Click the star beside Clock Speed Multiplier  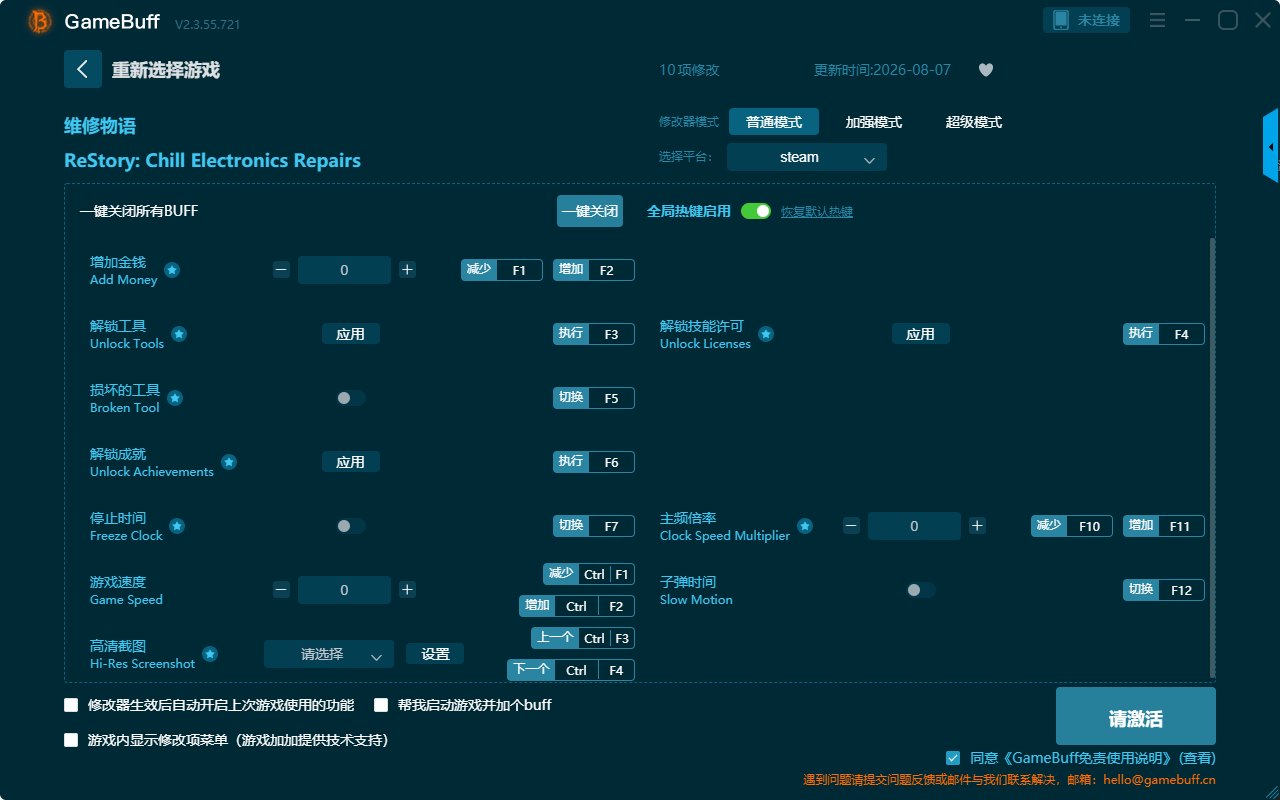[805, 526]
